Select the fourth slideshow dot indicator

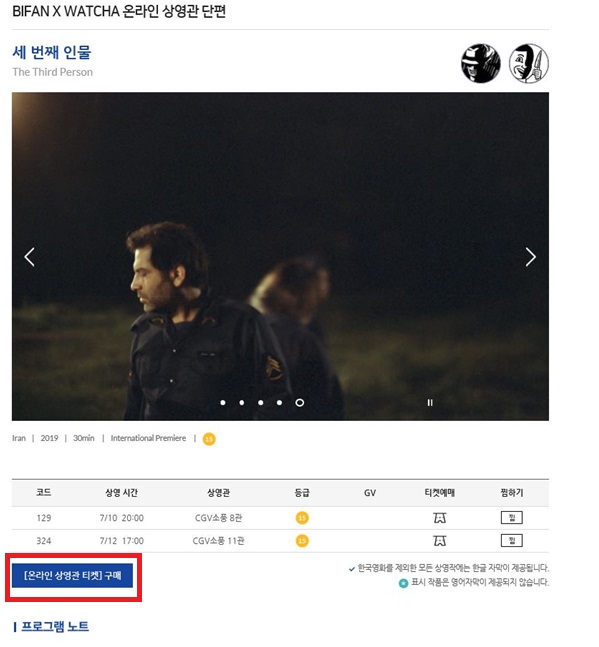[280, 402]
